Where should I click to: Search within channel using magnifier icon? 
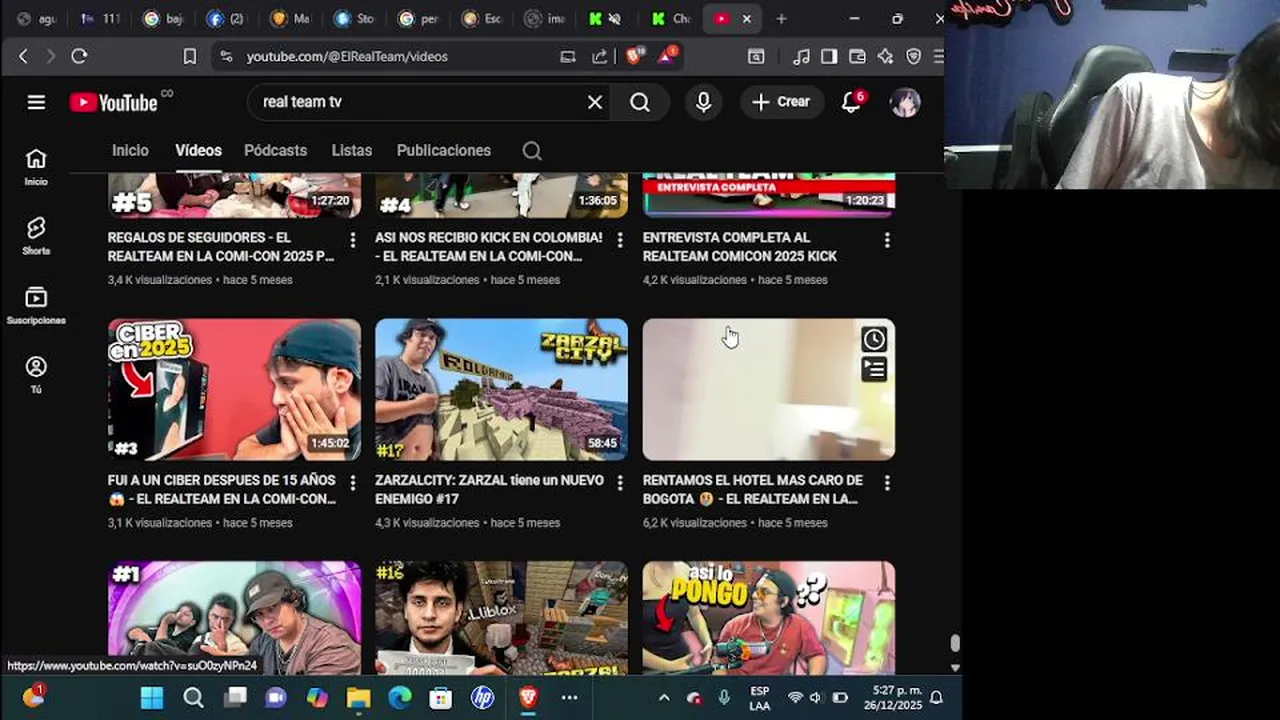pyautogui.click(x=532, y=151)
